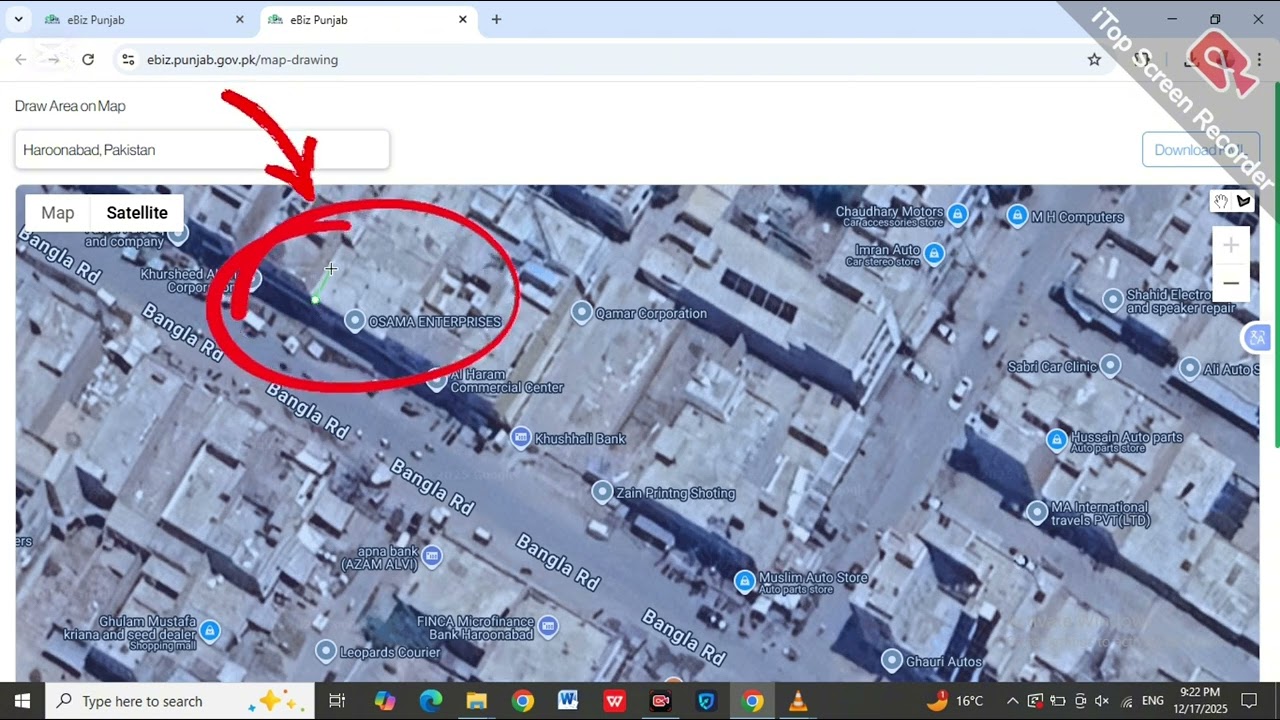
Task: Click the Leopards Courier map pin
Action: click(325, 652)
